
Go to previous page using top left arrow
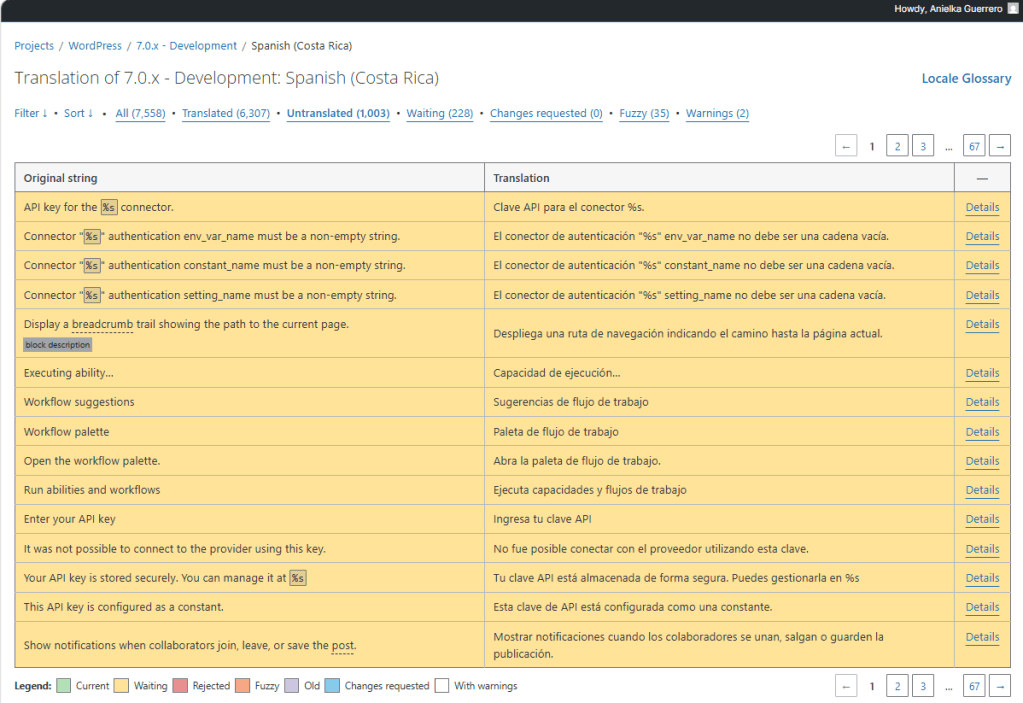[x=846, y=146]
